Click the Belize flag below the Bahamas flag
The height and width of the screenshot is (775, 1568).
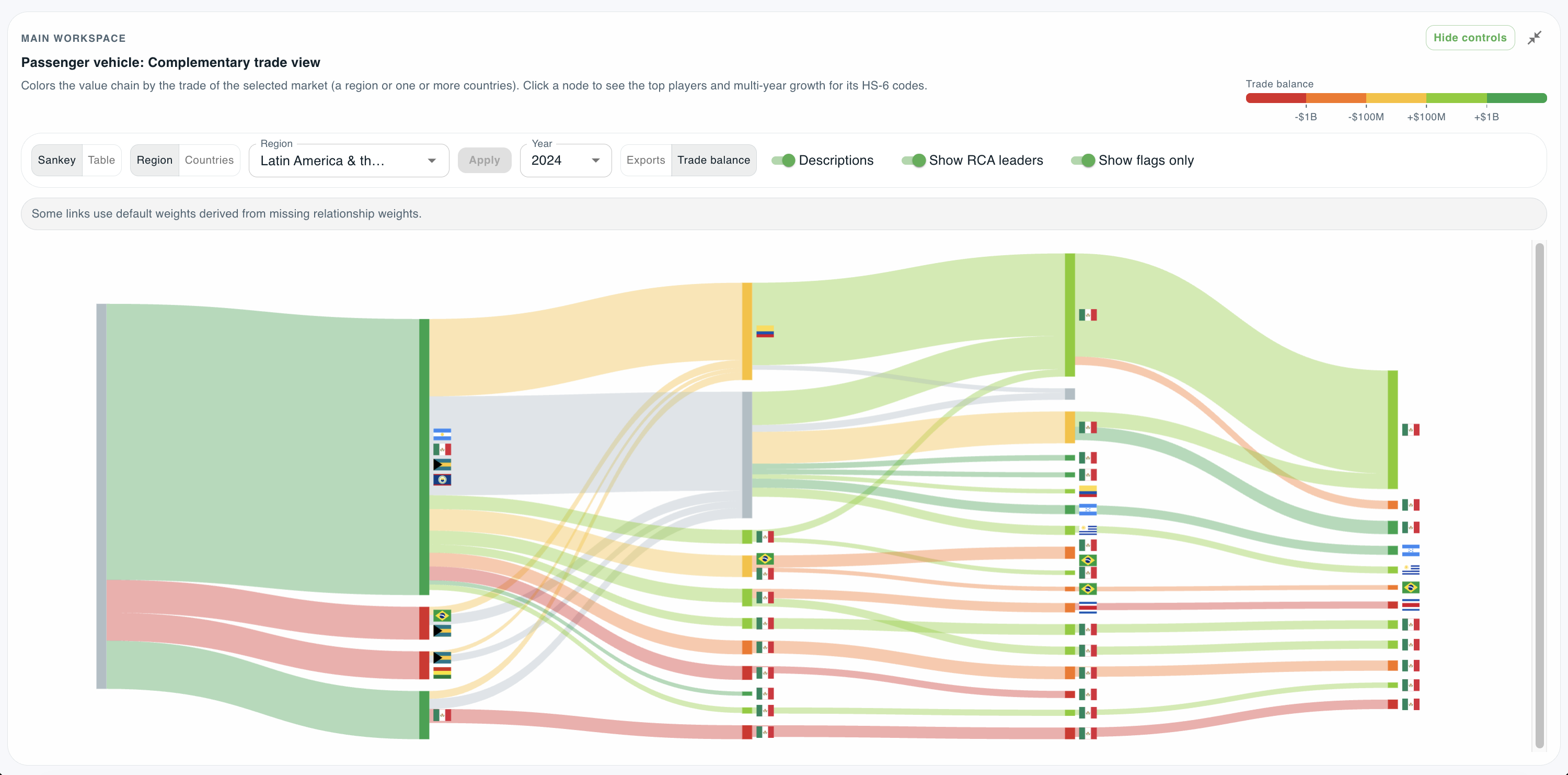[442, 480]
